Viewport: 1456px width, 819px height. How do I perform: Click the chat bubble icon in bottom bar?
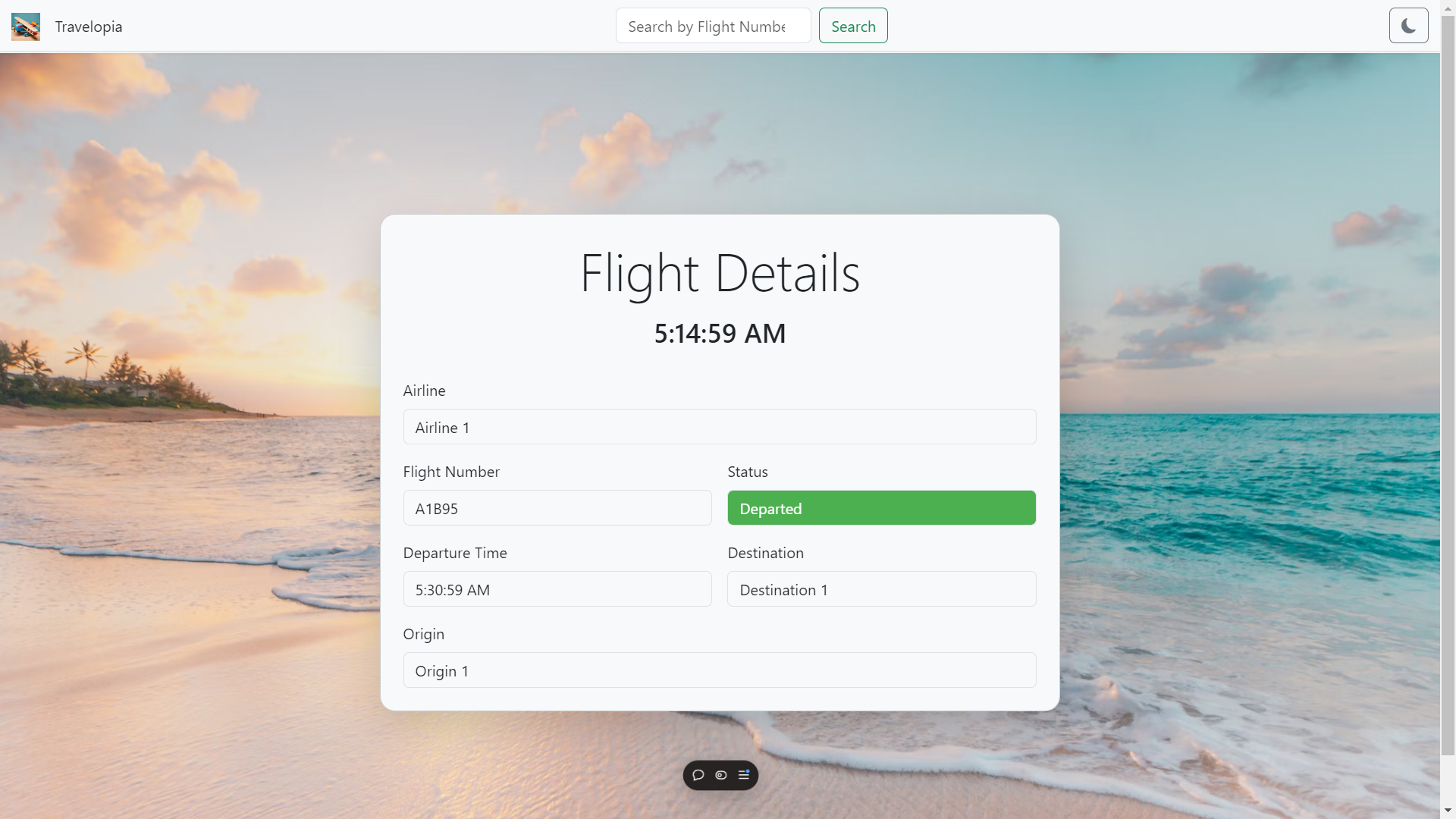(x=698, y=775)
